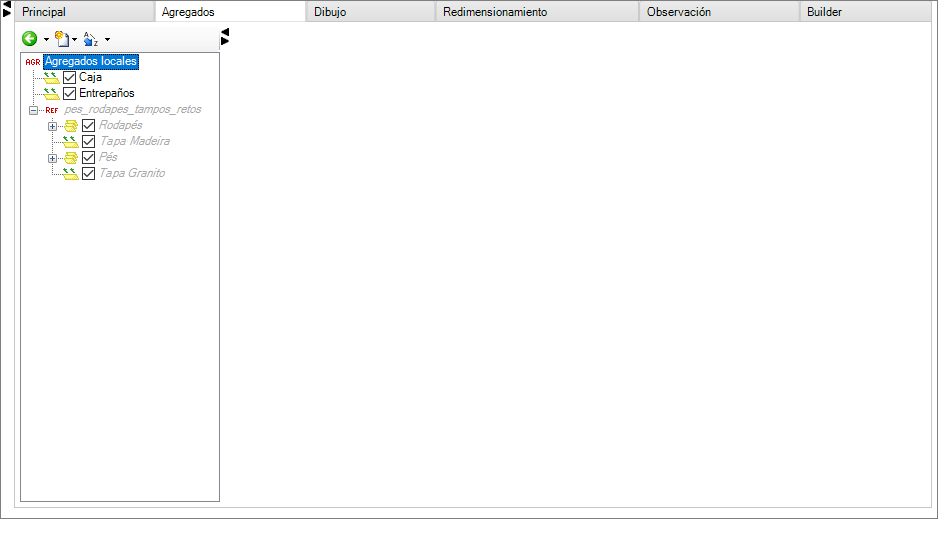Click the aggregate icon beside Tapa Granito

point(71,173)
